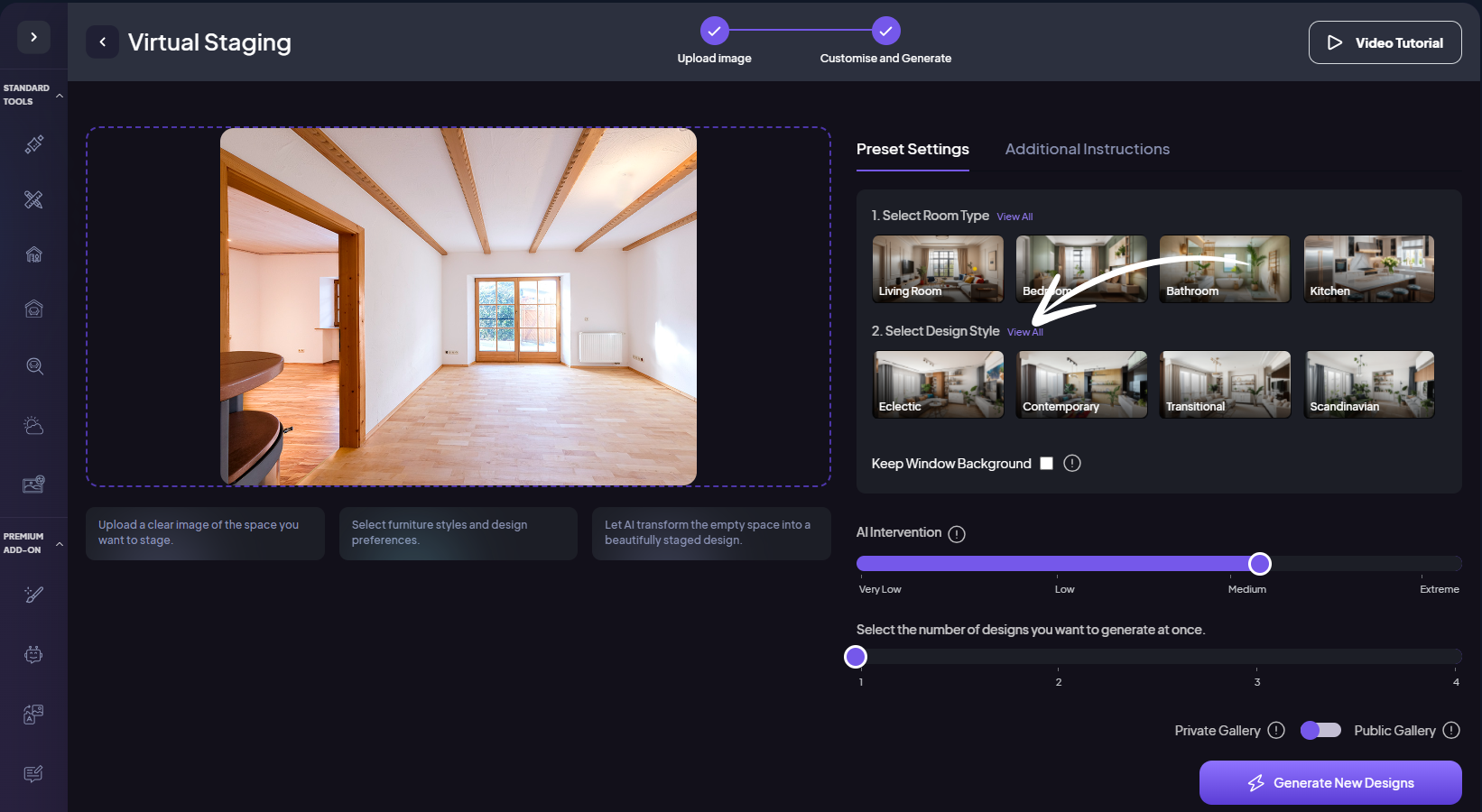The width and height of the screenshot is (1482, 812).
Task: Click the pencil and ruler design tool icon
Action: click(33, 199)
